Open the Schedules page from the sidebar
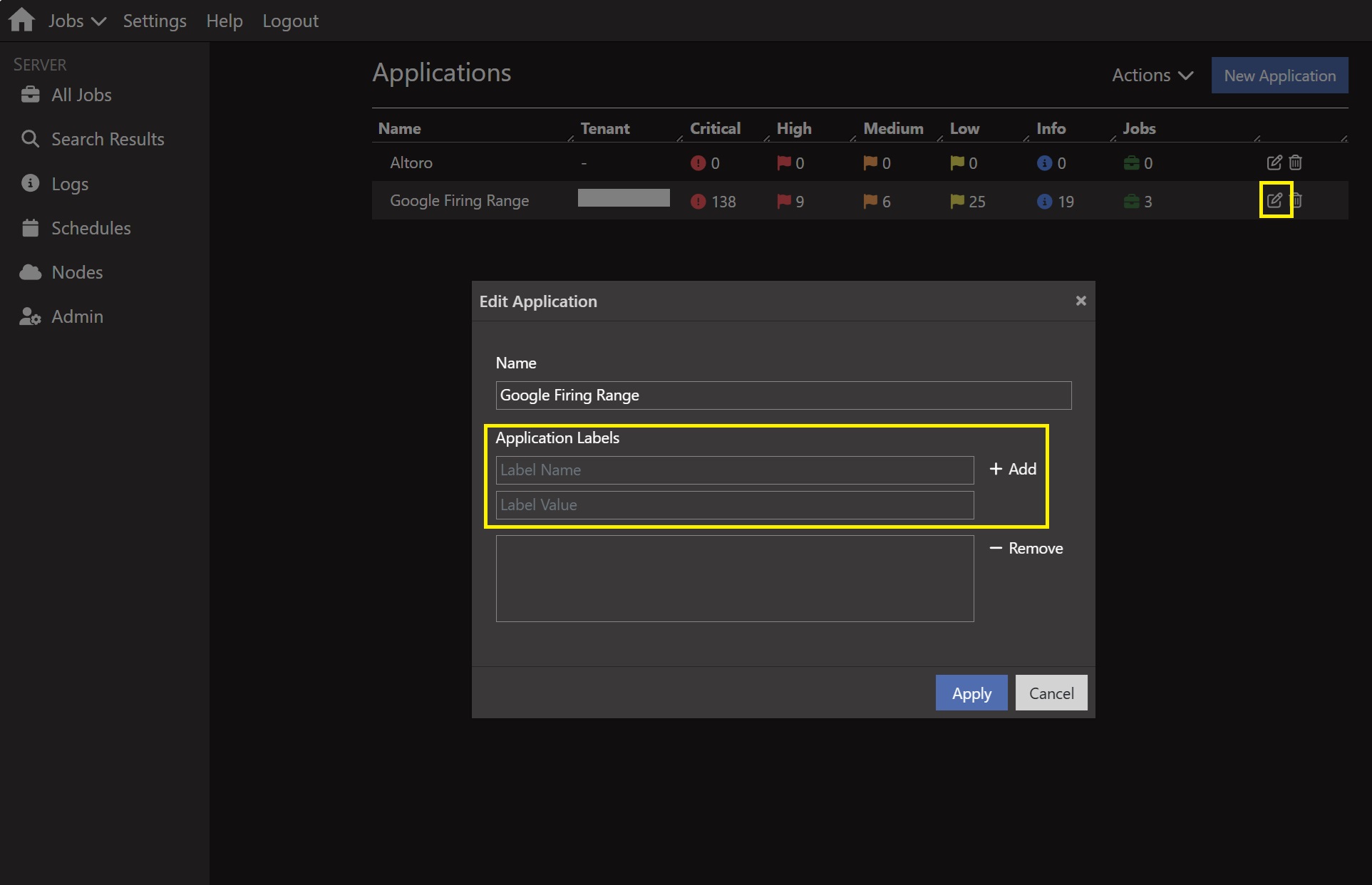This screenshot has height=885, width=1372. (x=91, y=228)
